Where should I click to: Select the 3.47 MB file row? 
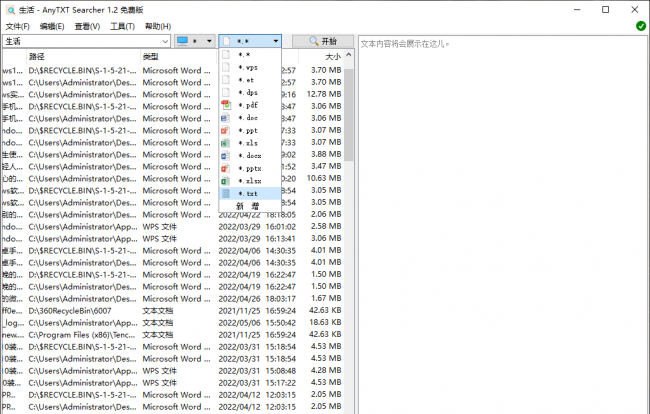(173, 167)
